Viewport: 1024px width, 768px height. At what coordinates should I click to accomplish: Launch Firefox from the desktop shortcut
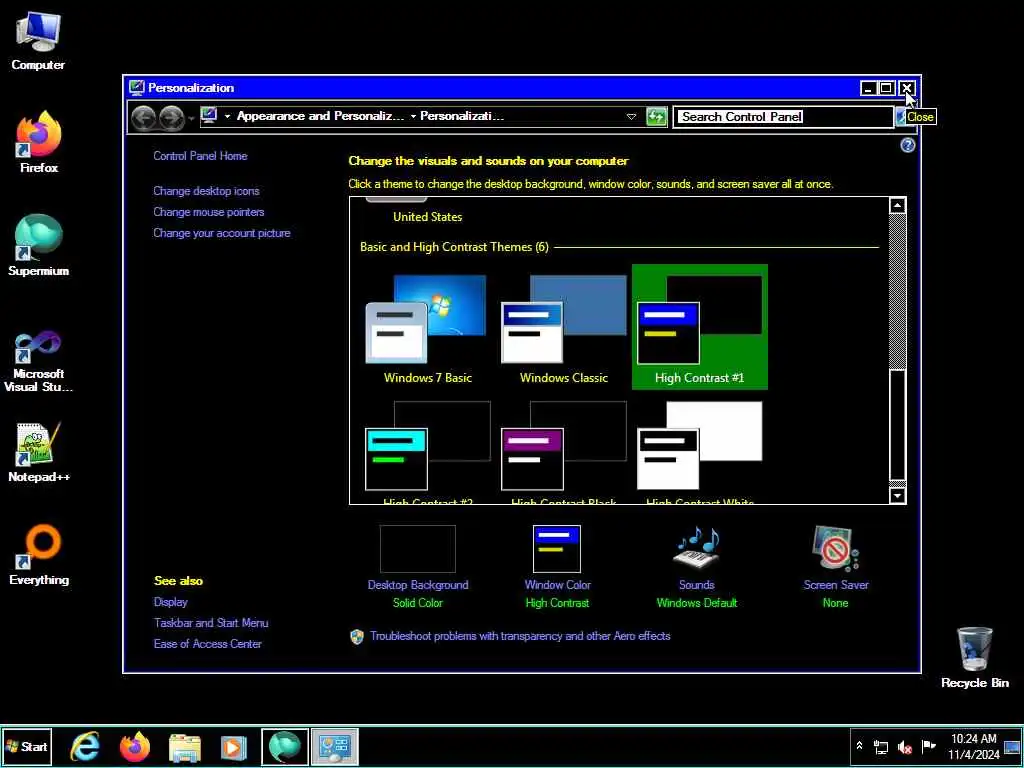39,143
